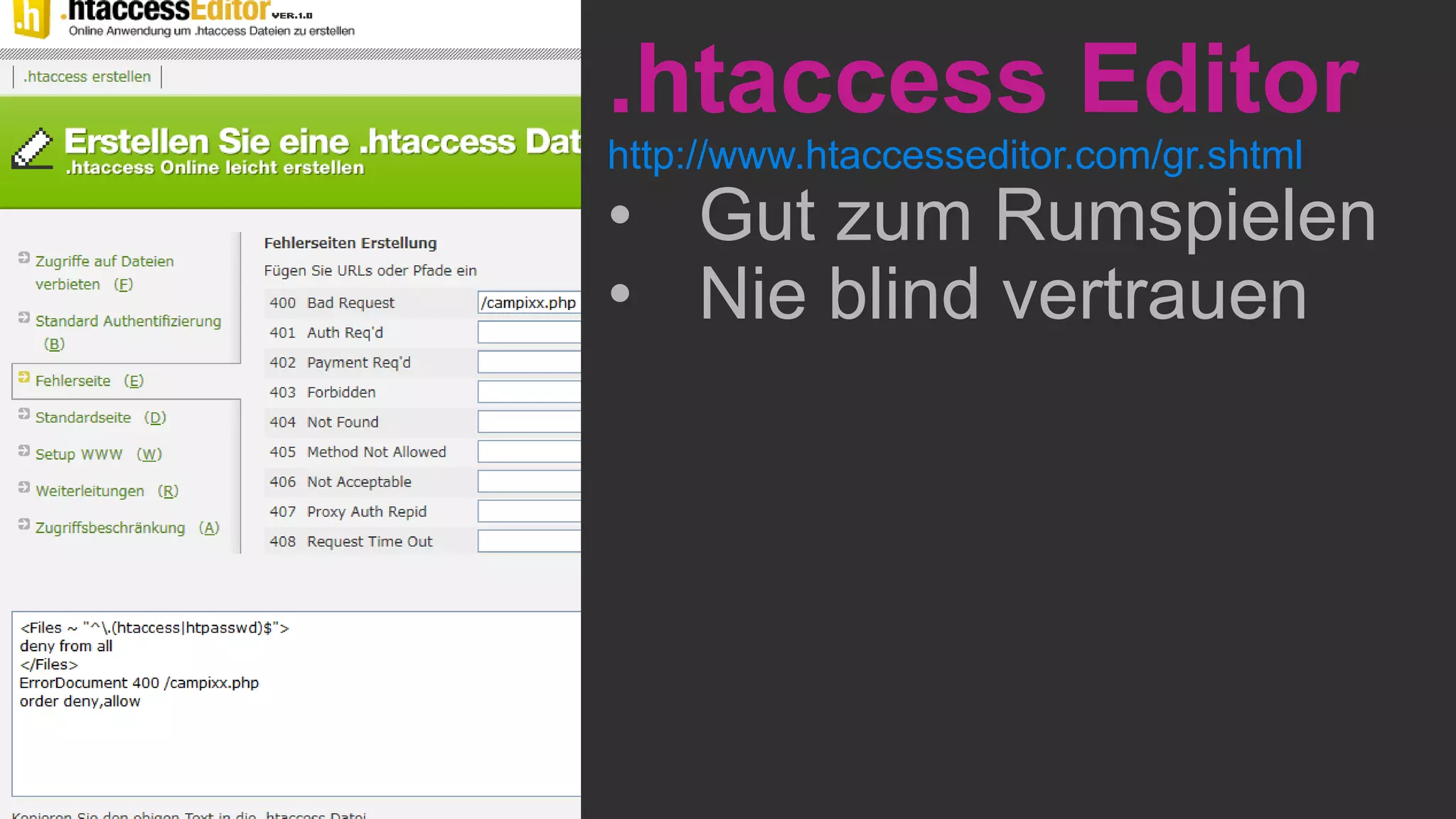Click the 'Nie blind vertrauen' bullet text
This screenshot has width=1456, height=819.
click(1003, 294)
